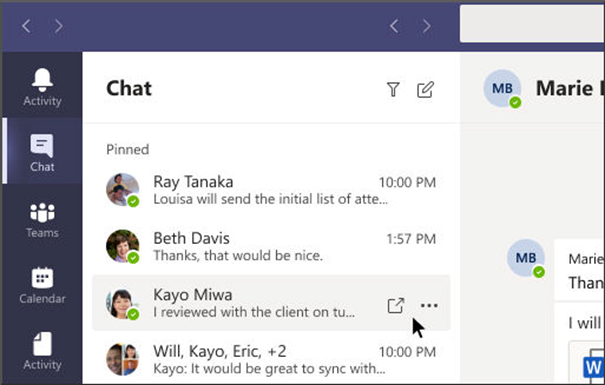Start a new chat with compose icon
The width and height of the screenshot is (605, 385).
(x=425, y=89)
